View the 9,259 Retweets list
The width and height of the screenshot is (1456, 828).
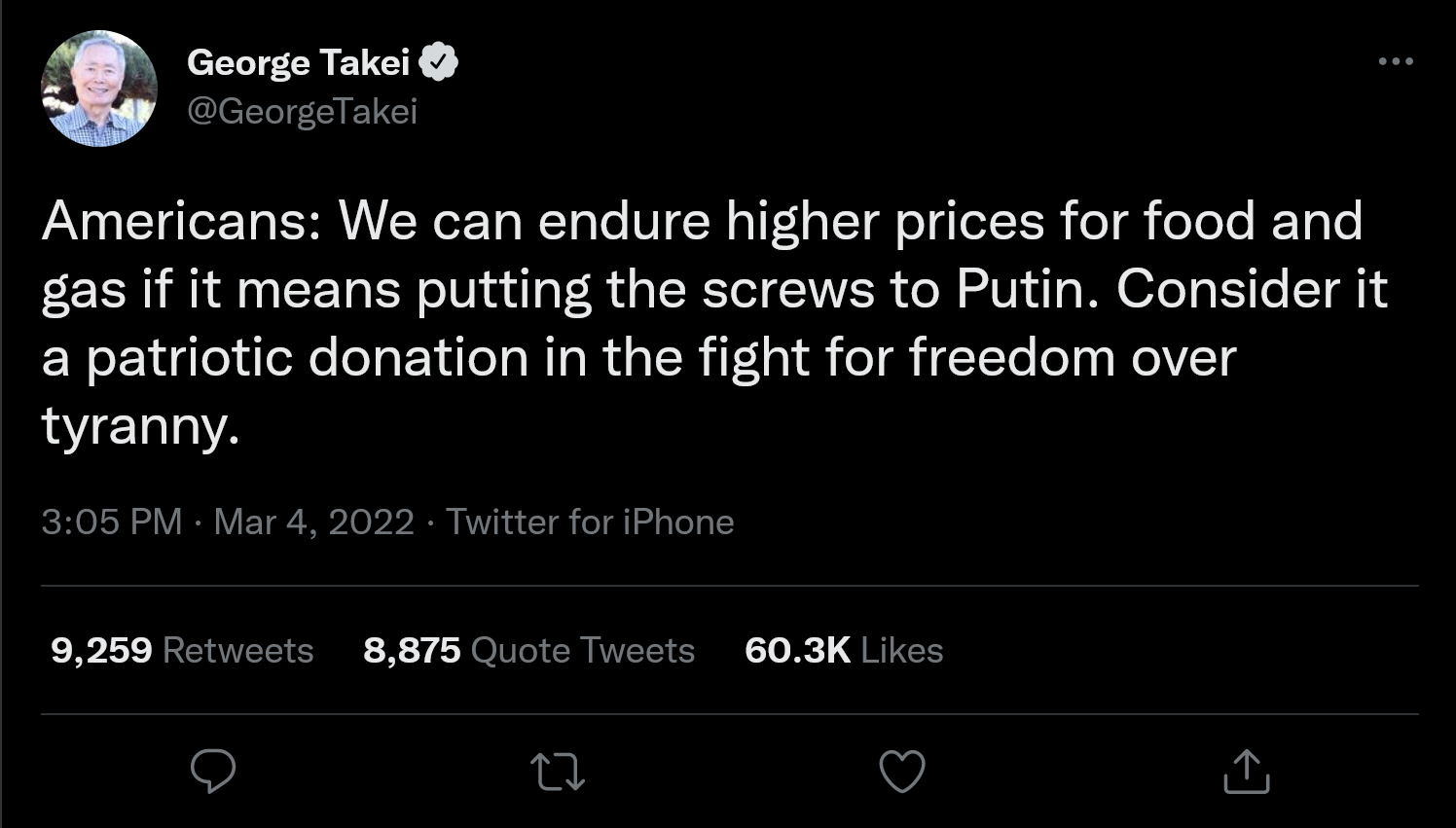pos(182,650)
